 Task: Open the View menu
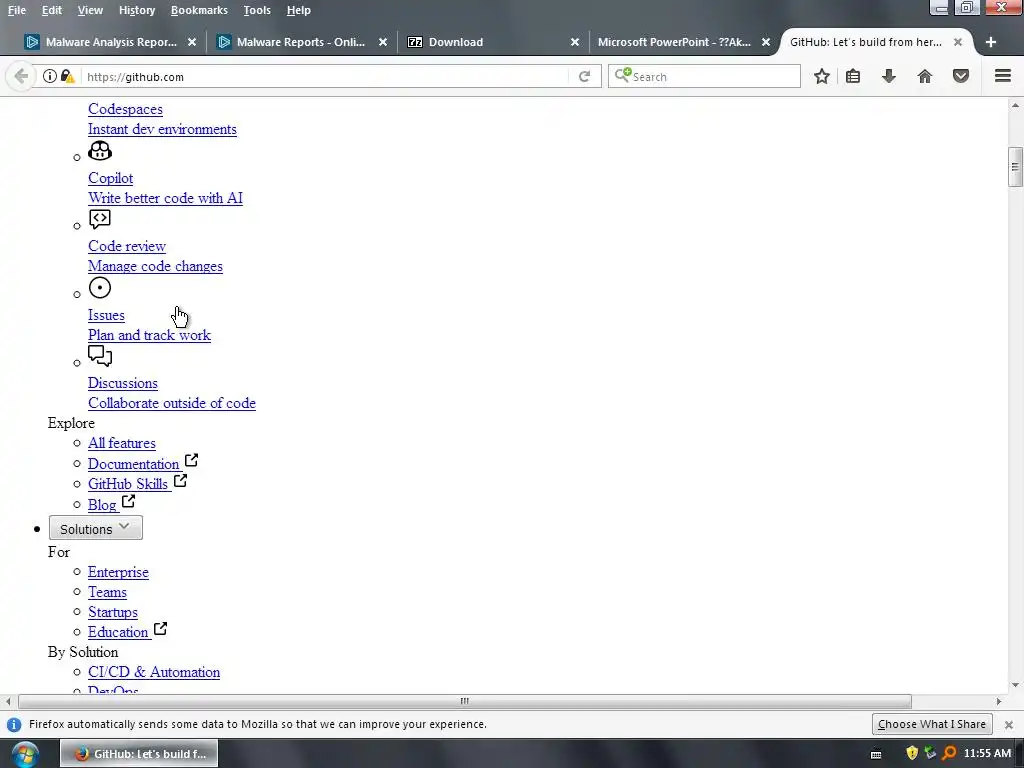point(90,10)
